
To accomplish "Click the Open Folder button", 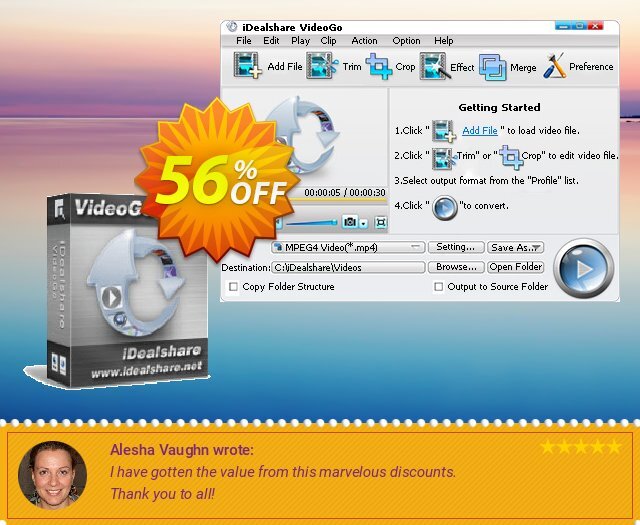I will (x=516, y=267).
